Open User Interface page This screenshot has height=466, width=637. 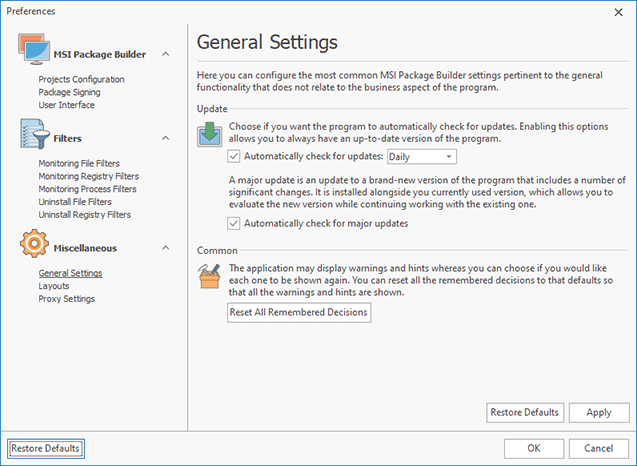[x=67, y=105]
